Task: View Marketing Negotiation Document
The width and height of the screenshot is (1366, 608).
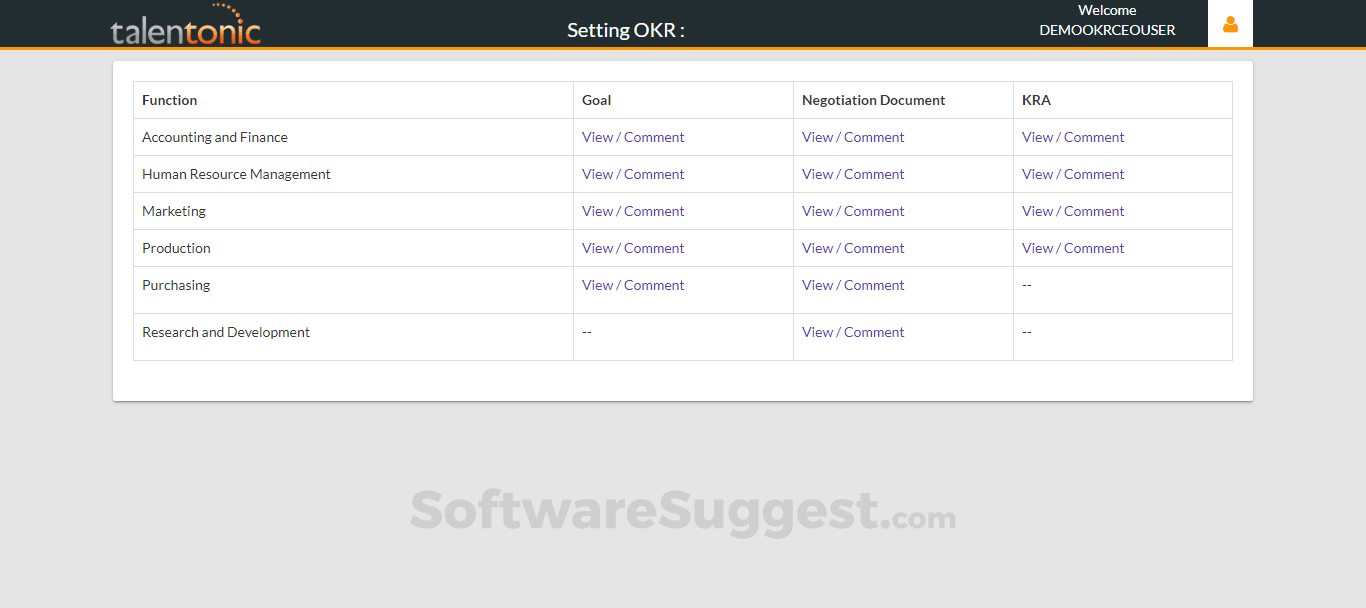Action: pyautogui.click(x=853, y=211)
